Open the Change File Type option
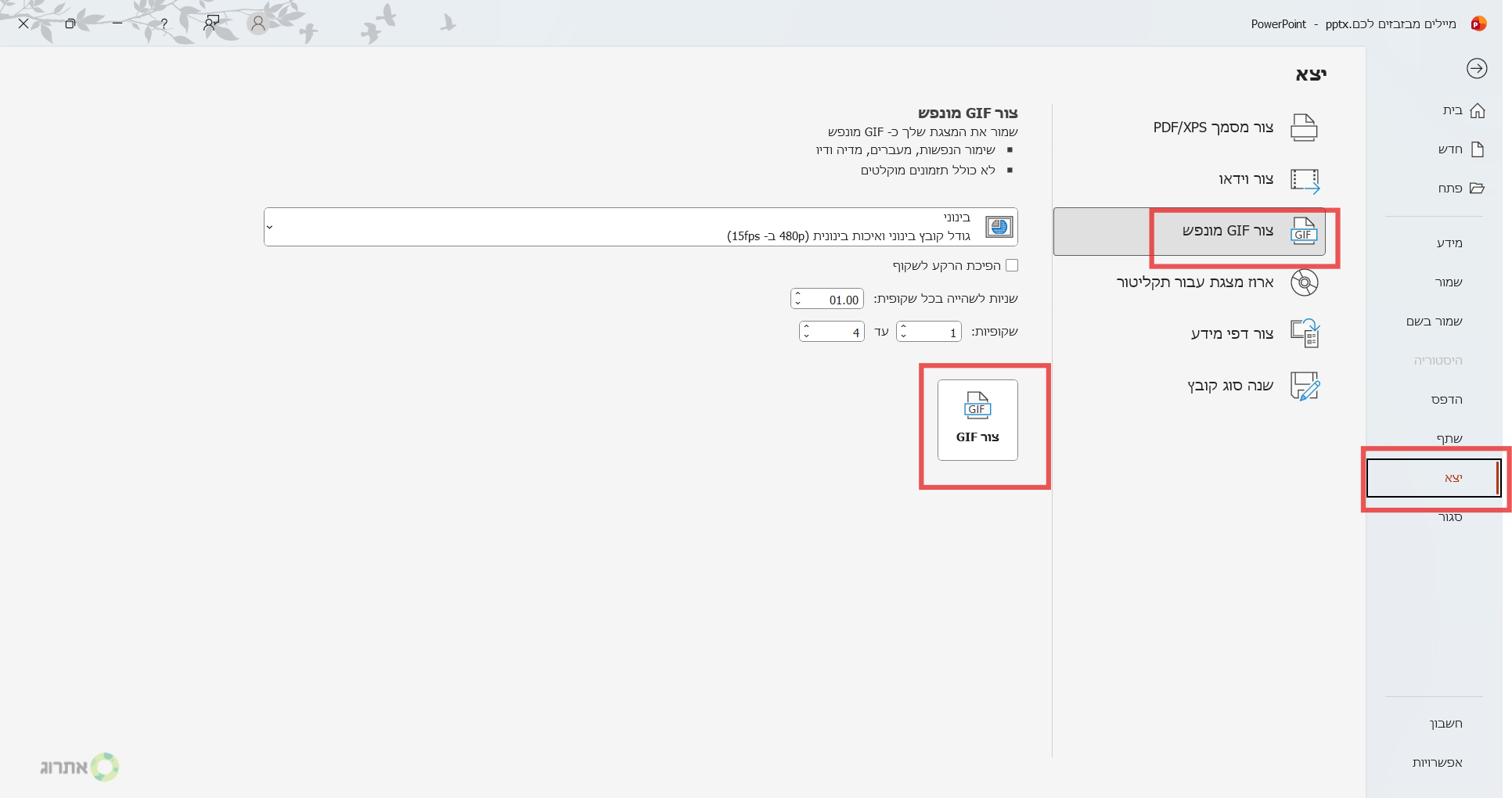The height and width of the screenshot is (798, 1512). pos(1252,386)
